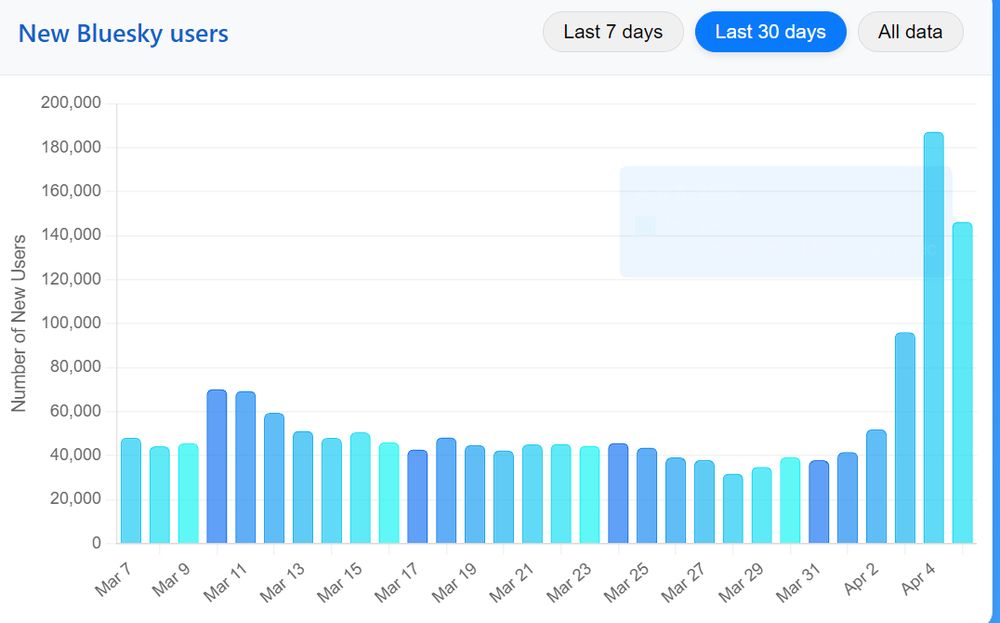Select the Mar 10 bar, tallest in March
The width and height of the screenshot is (1000, 623).
[217, 467]
